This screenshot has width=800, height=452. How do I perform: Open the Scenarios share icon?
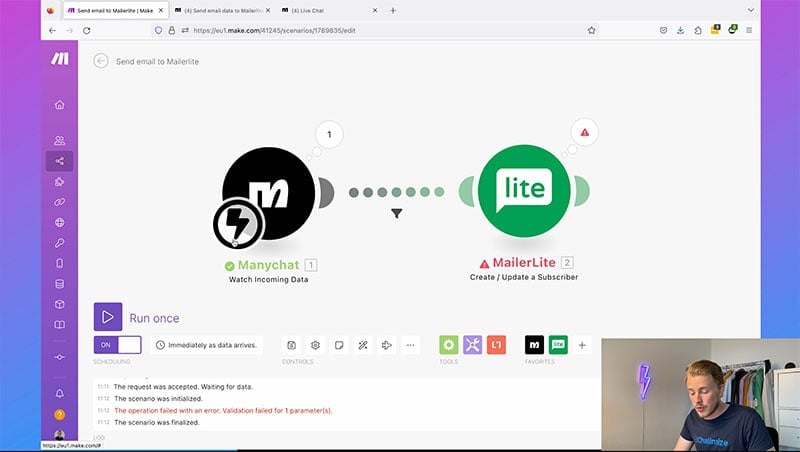point(60,161)
